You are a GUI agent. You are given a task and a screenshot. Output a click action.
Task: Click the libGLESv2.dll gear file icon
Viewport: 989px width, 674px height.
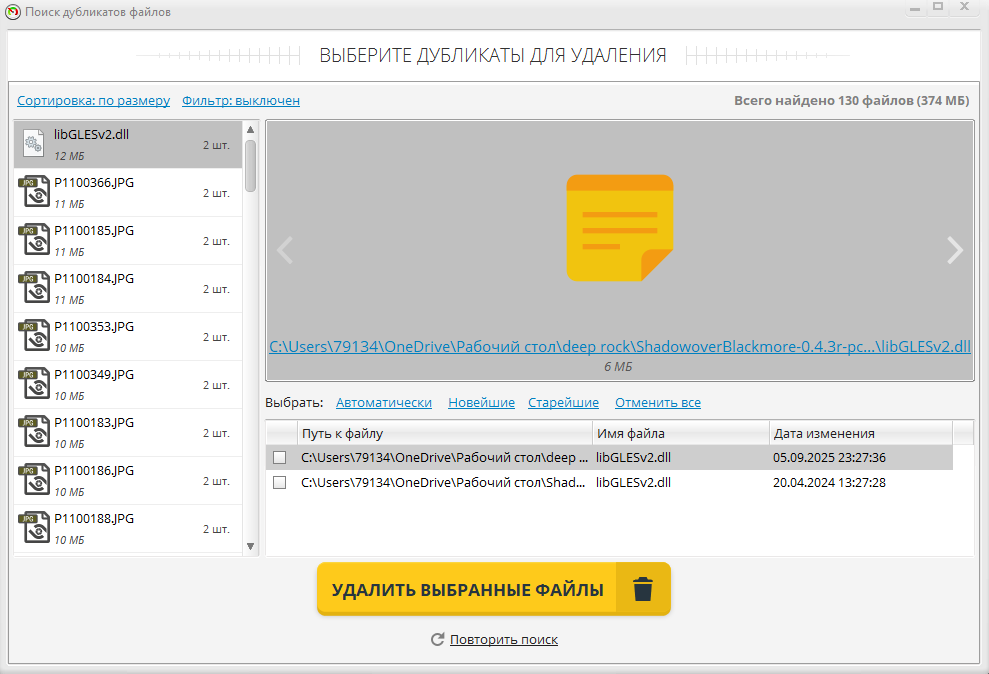click(x=33, y=144)
